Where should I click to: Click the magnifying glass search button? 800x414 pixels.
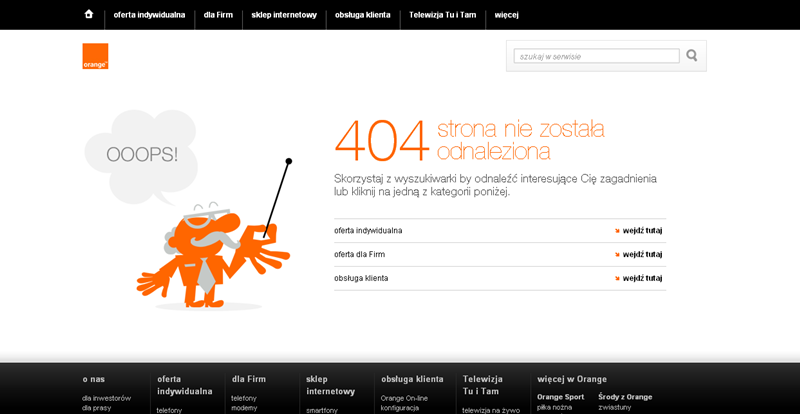(691, 56)
